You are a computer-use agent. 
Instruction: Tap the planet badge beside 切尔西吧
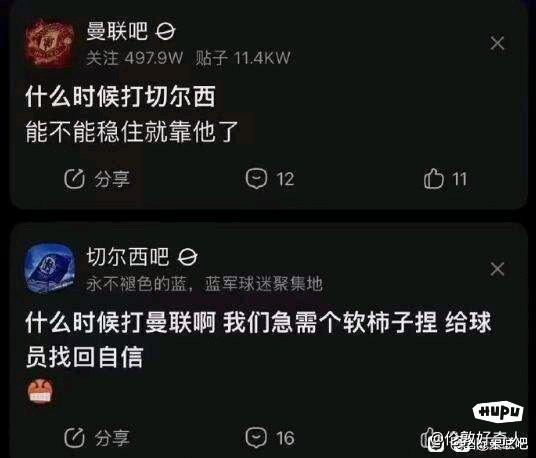coord(188,257)
